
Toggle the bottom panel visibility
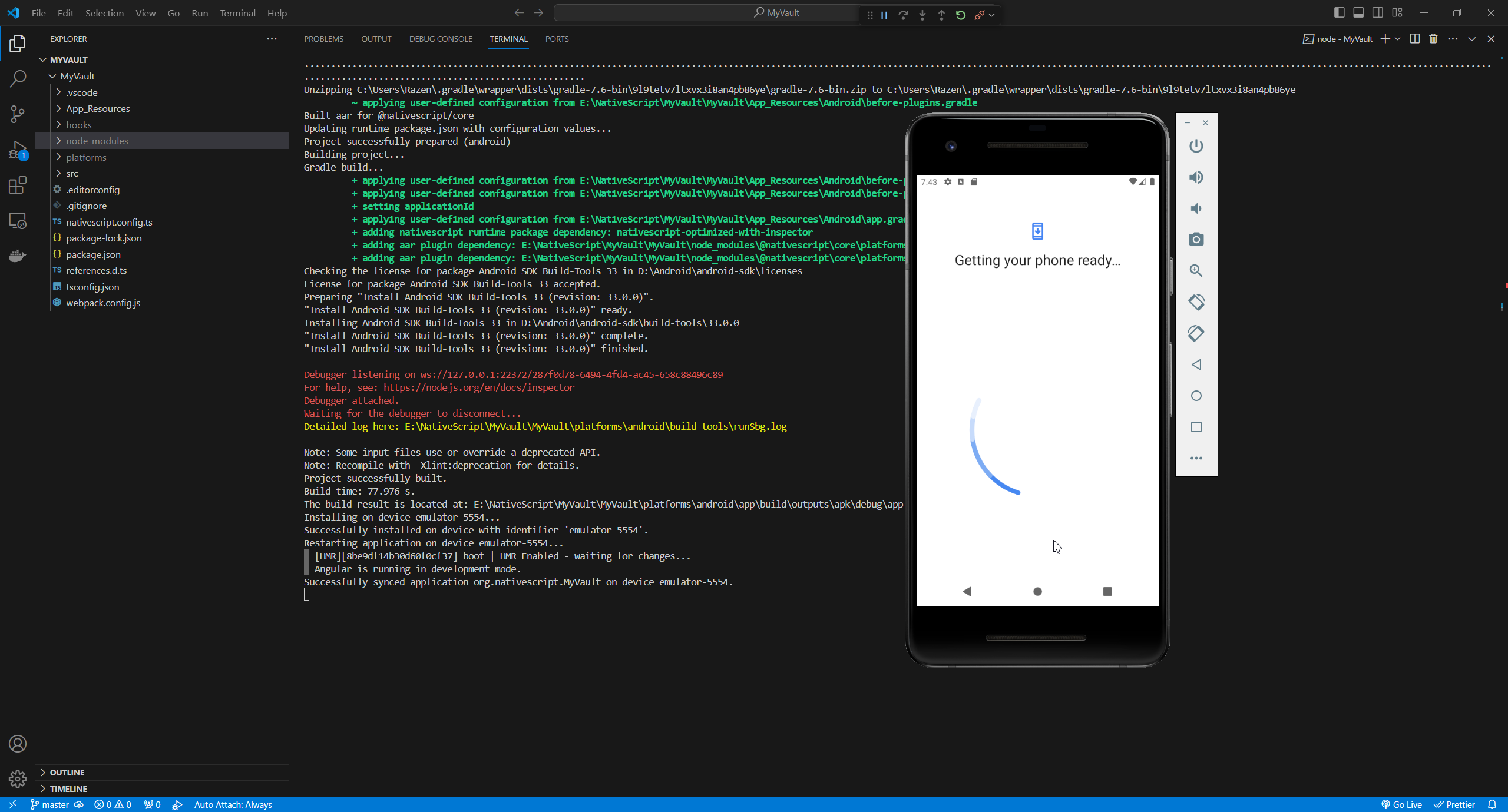pyautogui.click(x=1358, y=12)
